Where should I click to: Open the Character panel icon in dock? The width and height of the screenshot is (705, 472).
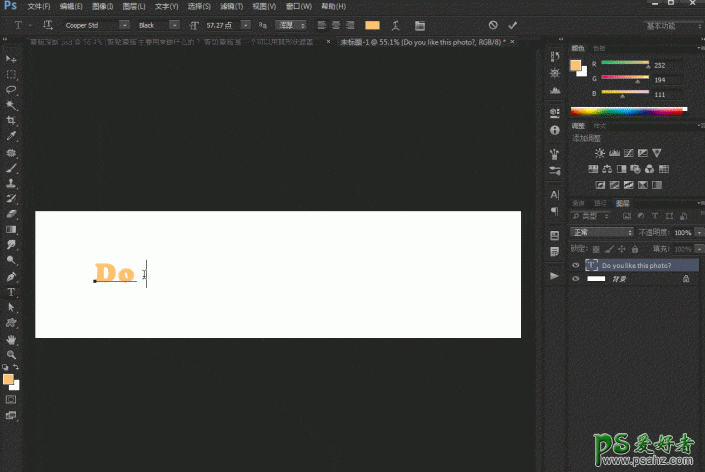click(555, 195)
